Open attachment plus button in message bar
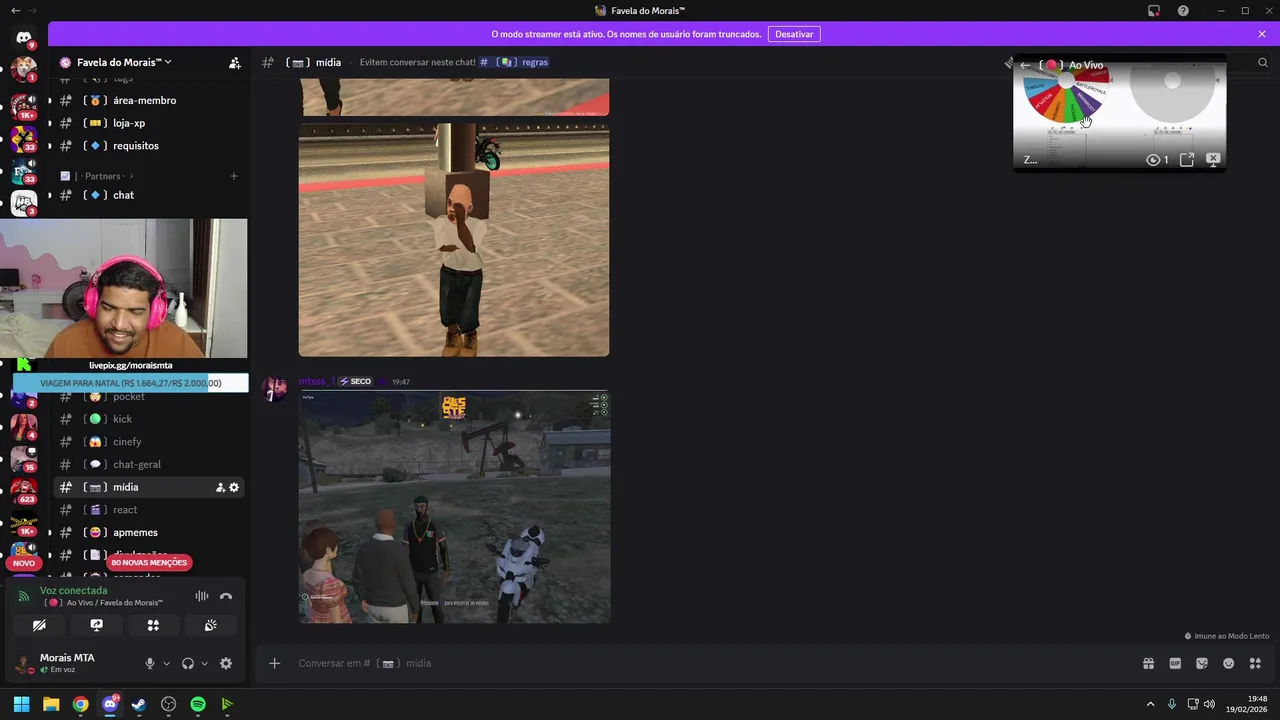The width and height of the screenshot is (1280, 720). pos(274,663)
